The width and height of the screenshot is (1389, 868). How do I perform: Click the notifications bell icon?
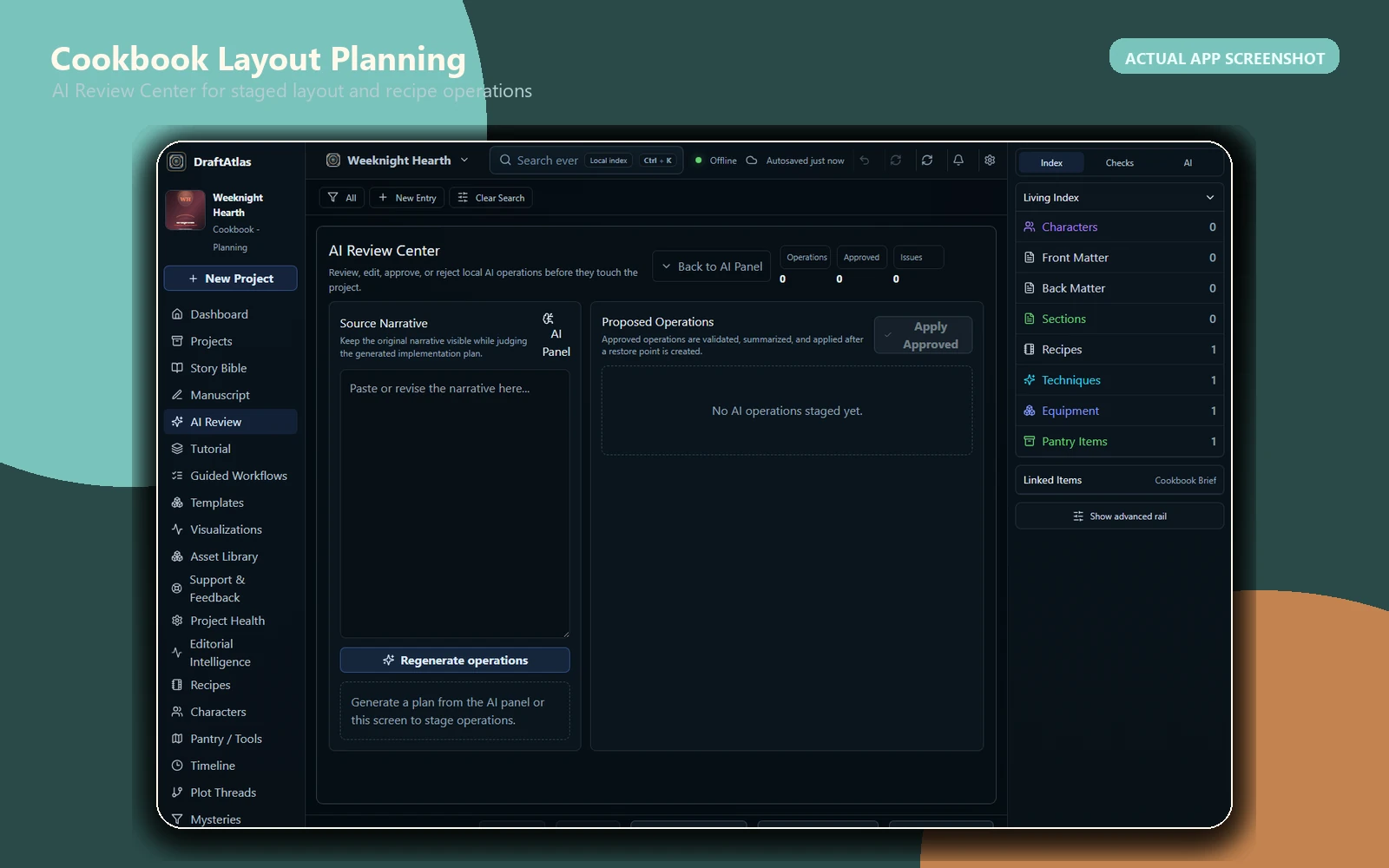coord(958,161)
